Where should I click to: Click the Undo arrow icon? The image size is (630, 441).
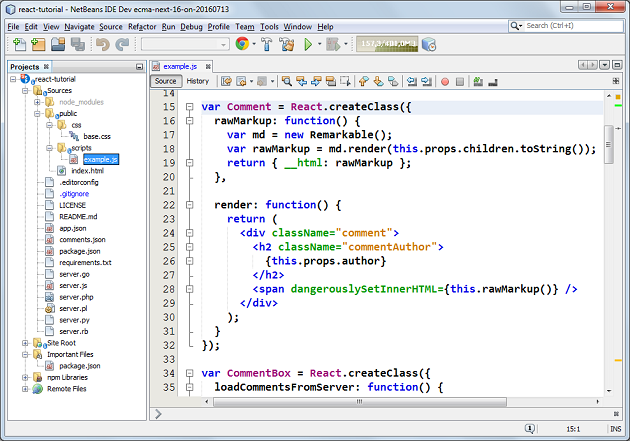pos(102,44)
